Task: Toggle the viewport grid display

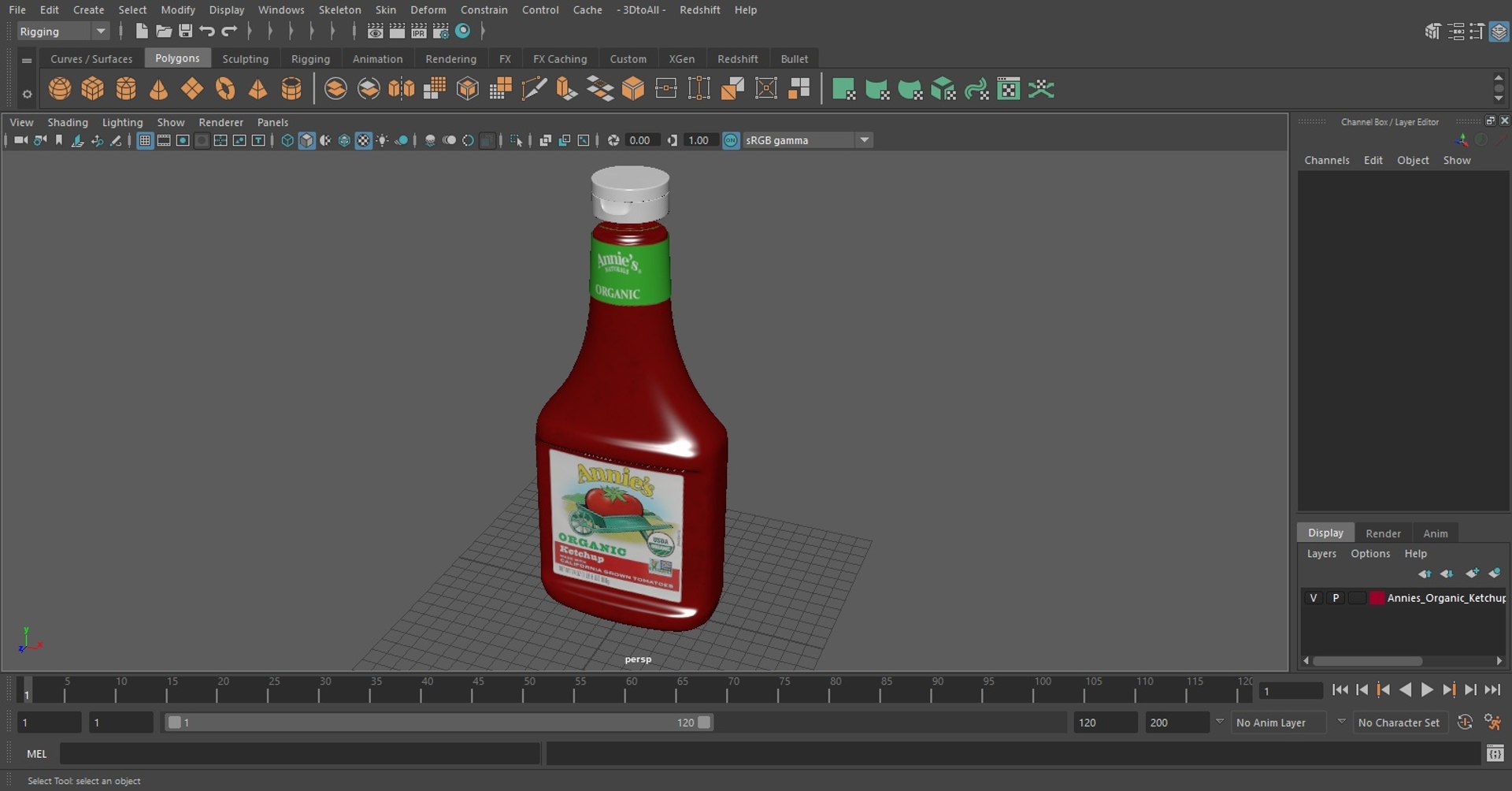Action: click(x=145, y=140)
